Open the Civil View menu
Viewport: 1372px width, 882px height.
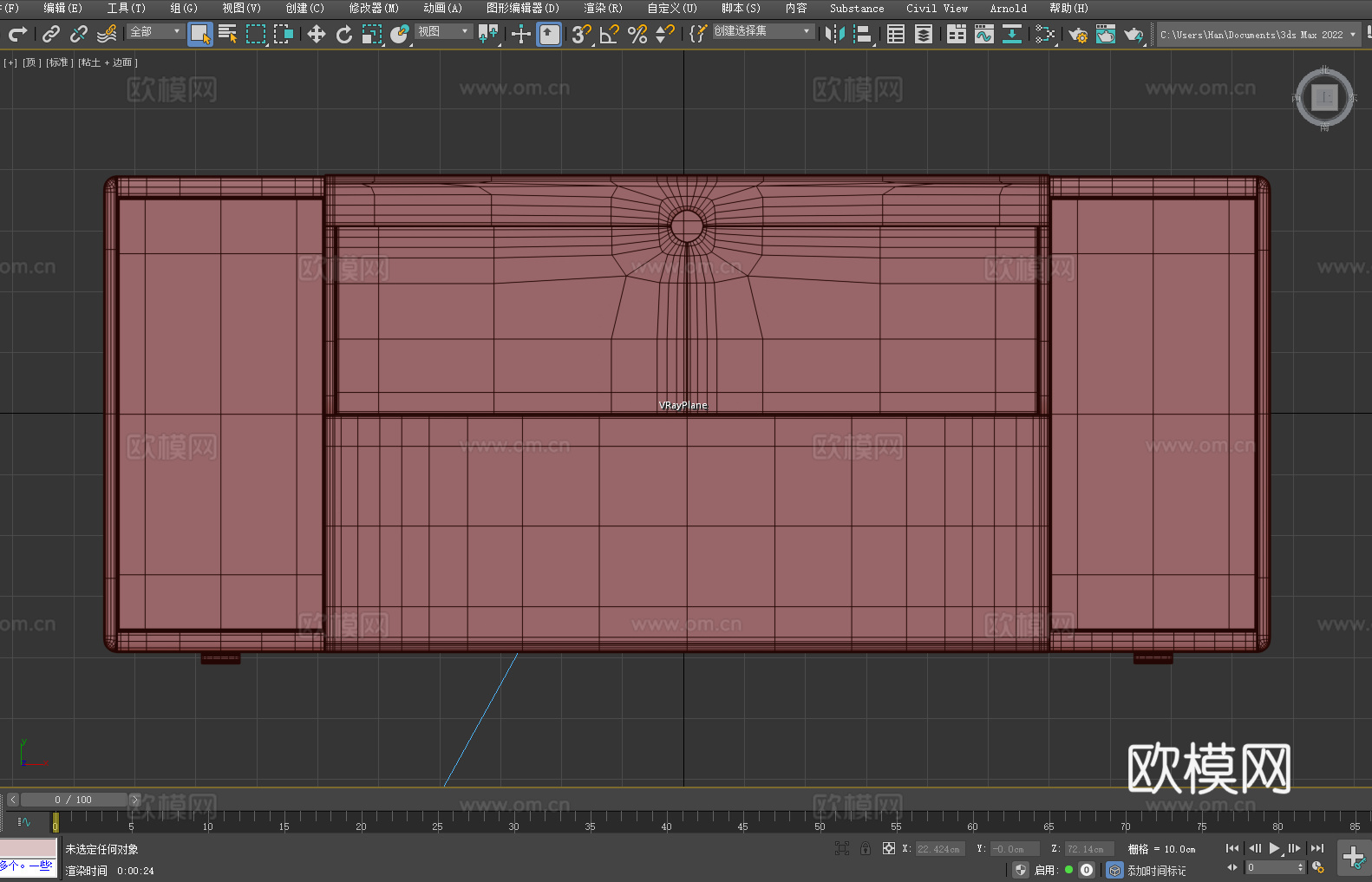(x=938, y=8)
